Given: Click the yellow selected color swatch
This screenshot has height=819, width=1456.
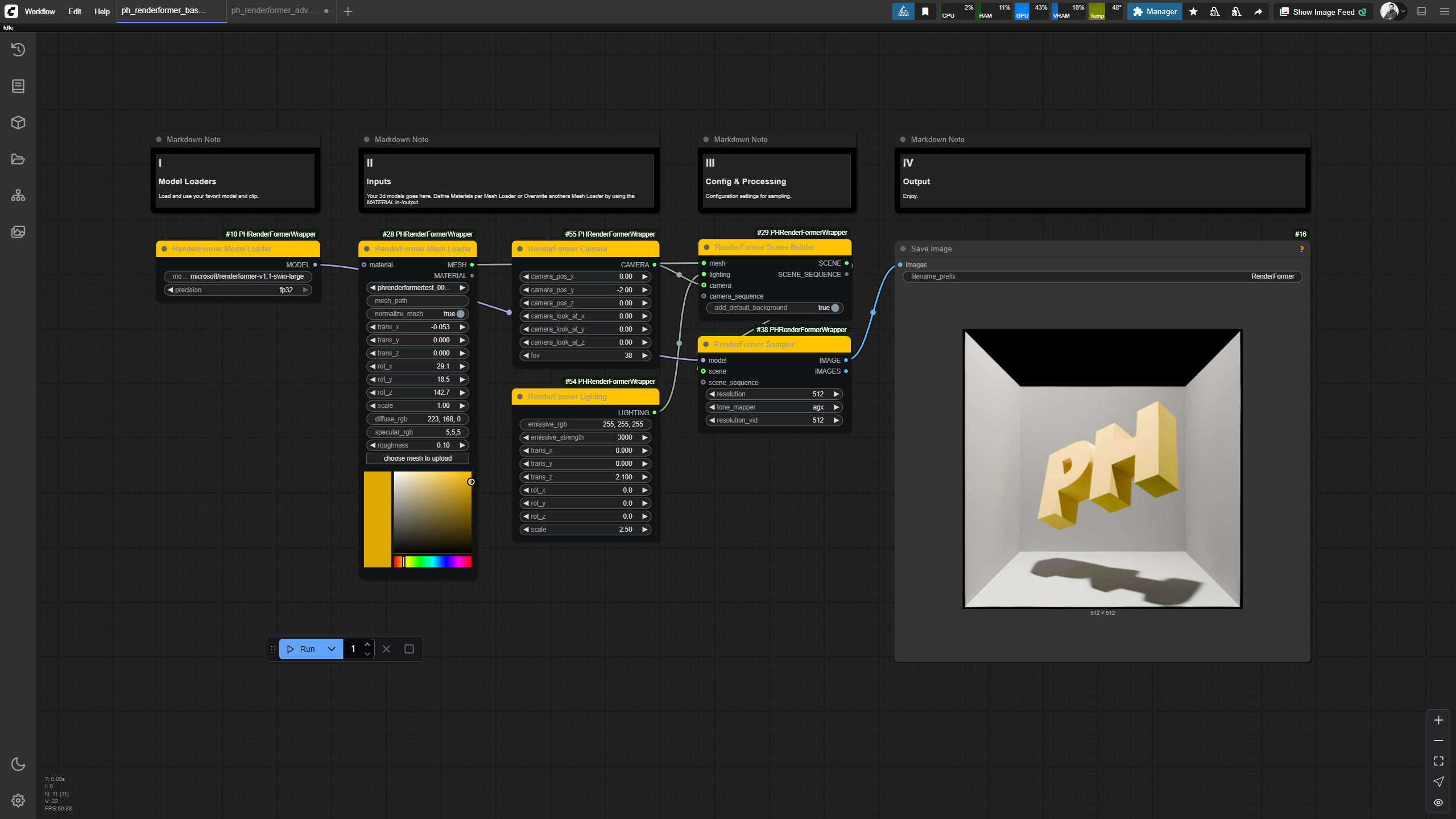Looking at the screenshot, I should (378, 519).
